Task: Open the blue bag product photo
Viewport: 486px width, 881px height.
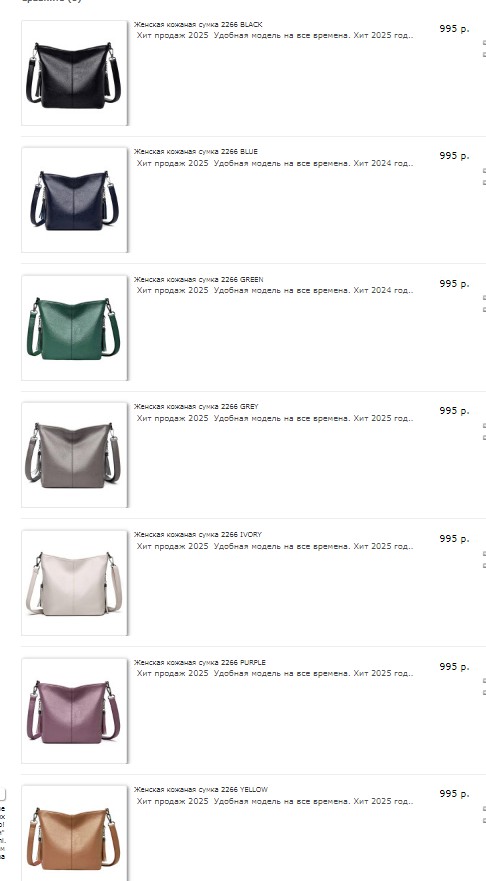Action: click(74, 200)
